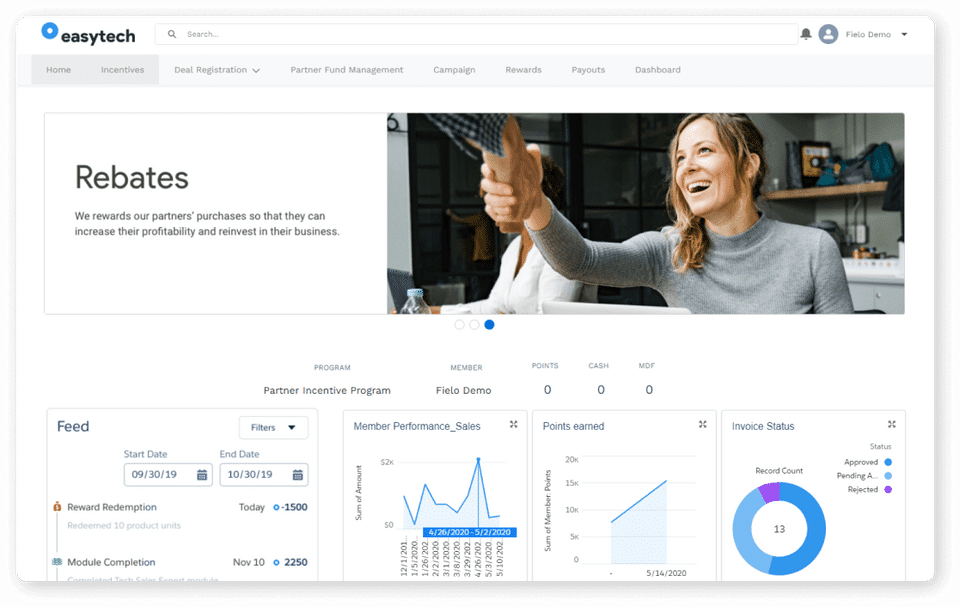Viewport: 960px width, 607px height.
Task: Click the easytech logo
Action: 88,34
